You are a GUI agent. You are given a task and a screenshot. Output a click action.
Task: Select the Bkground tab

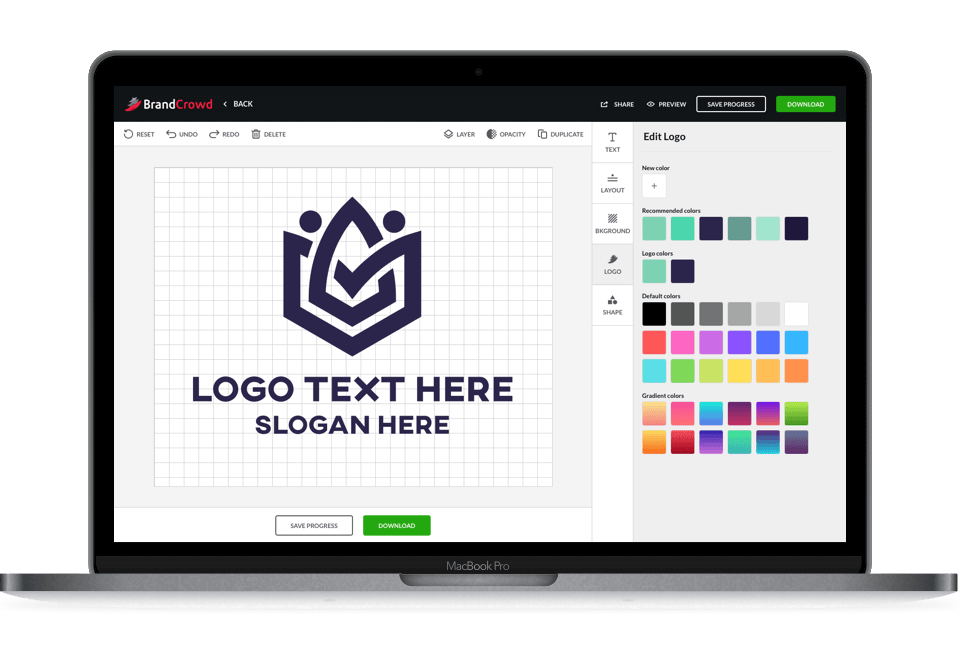coord(612,223)
